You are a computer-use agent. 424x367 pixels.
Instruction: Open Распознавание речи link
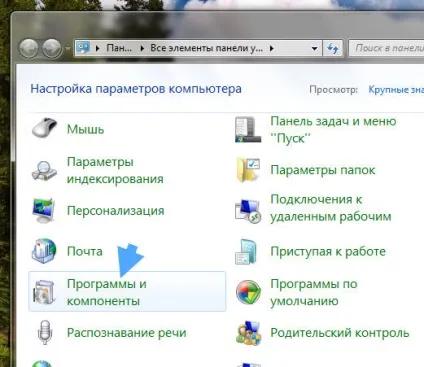tap(126, 333)
